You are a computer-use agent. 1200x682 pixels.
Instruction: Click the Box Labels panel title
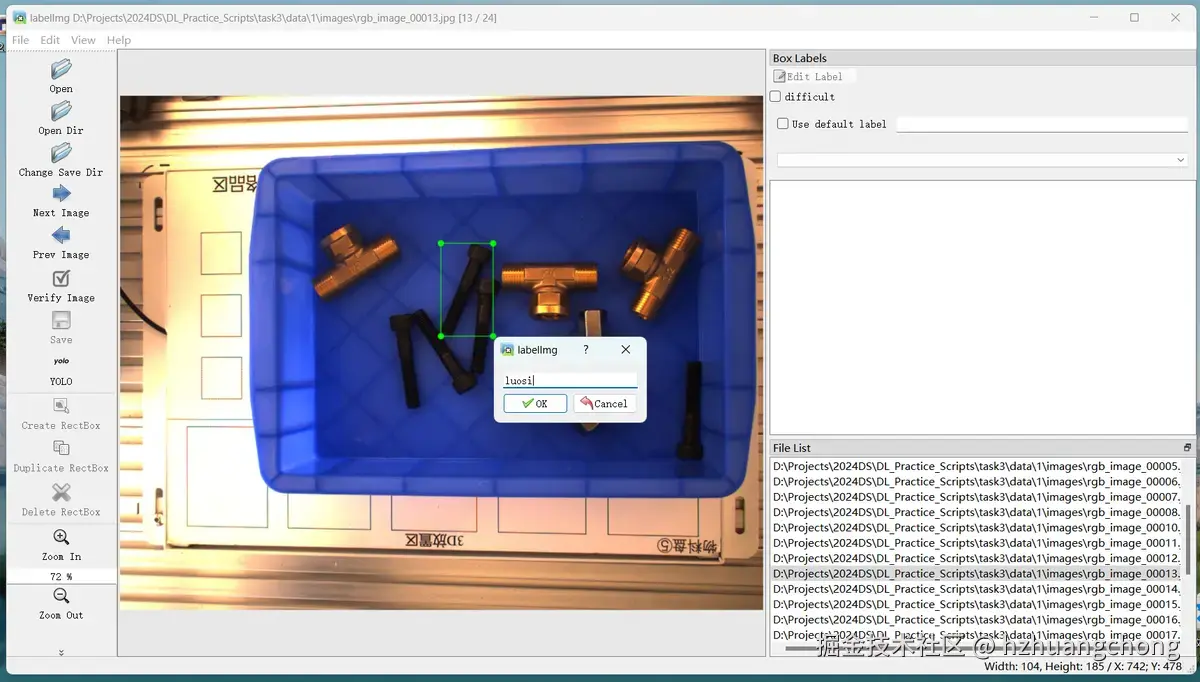[x=800, y=58]
